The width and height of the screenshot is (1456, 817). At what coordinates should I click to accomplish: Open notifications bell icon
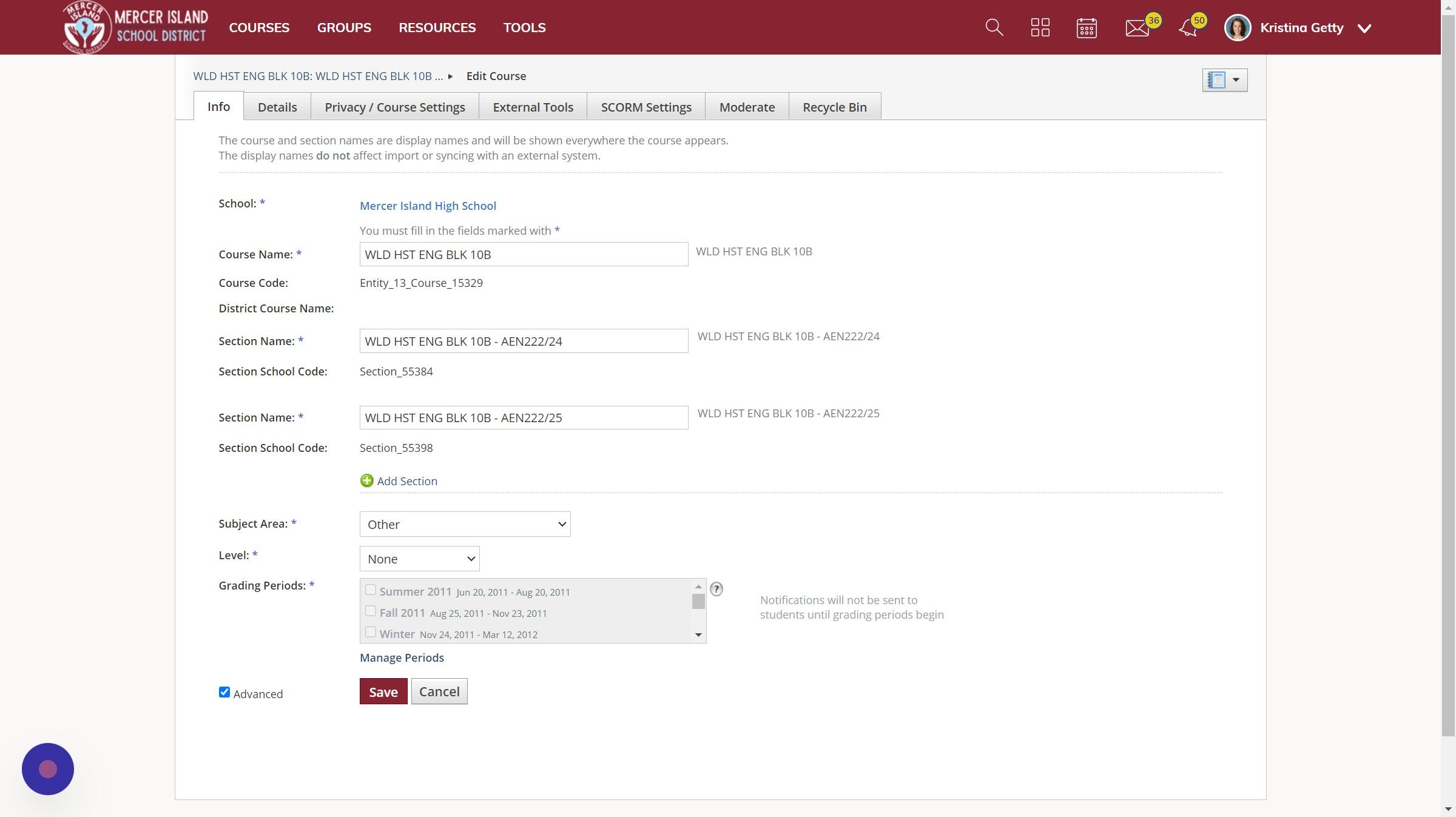click(x=1188, y=28)
